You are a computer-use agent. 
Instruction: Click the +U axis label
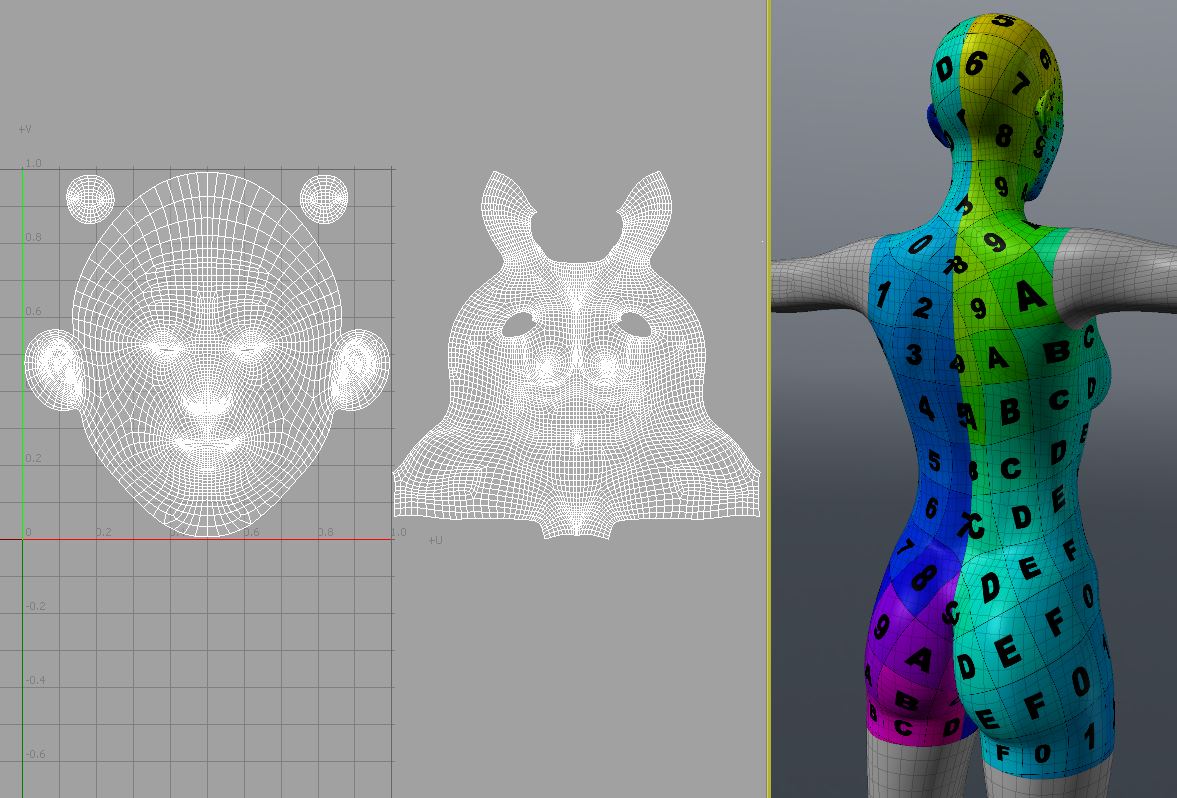435,541
